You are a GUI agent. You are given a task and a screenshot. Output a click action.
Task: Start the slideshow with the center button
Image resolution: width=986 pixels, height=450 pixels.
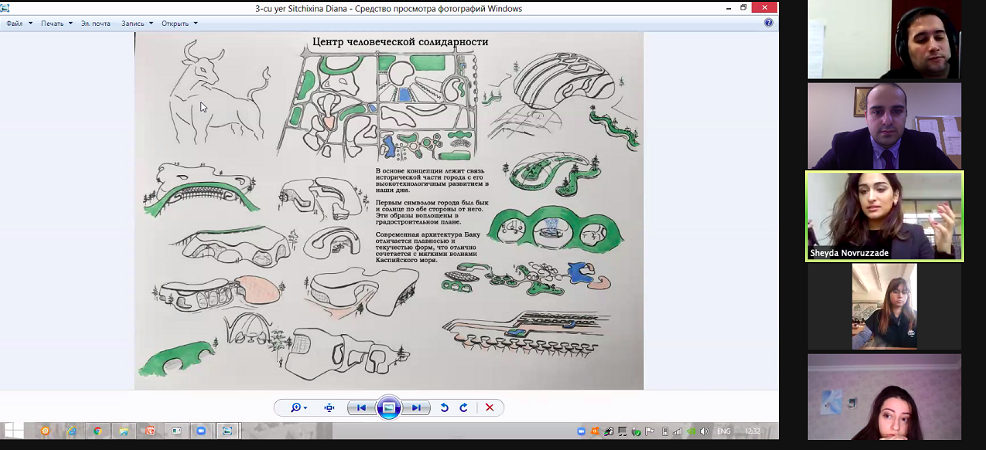(x=389, y=407)
